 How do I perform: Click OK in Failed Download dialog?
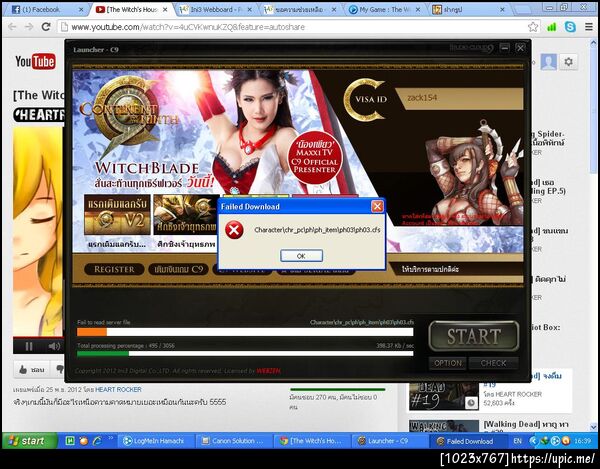[x=301, y=256]
